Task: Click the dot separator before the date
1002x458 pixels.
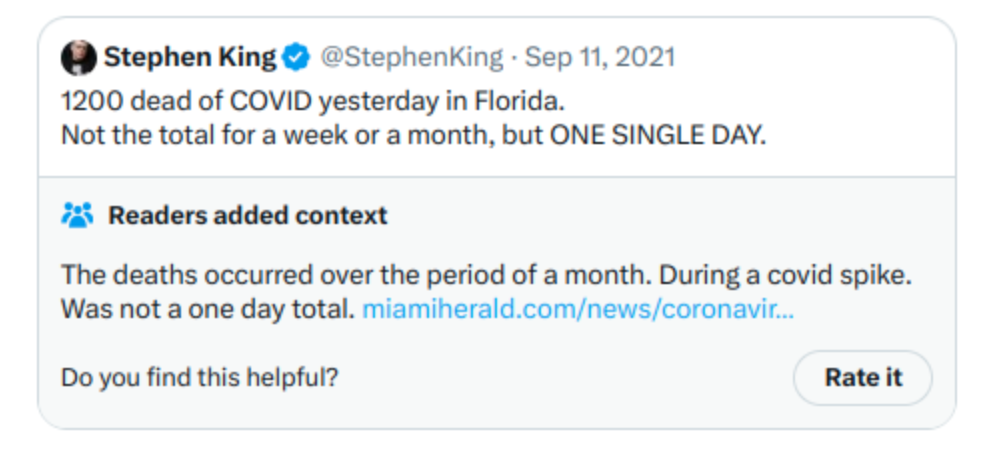Action: (x=514, y=58)
